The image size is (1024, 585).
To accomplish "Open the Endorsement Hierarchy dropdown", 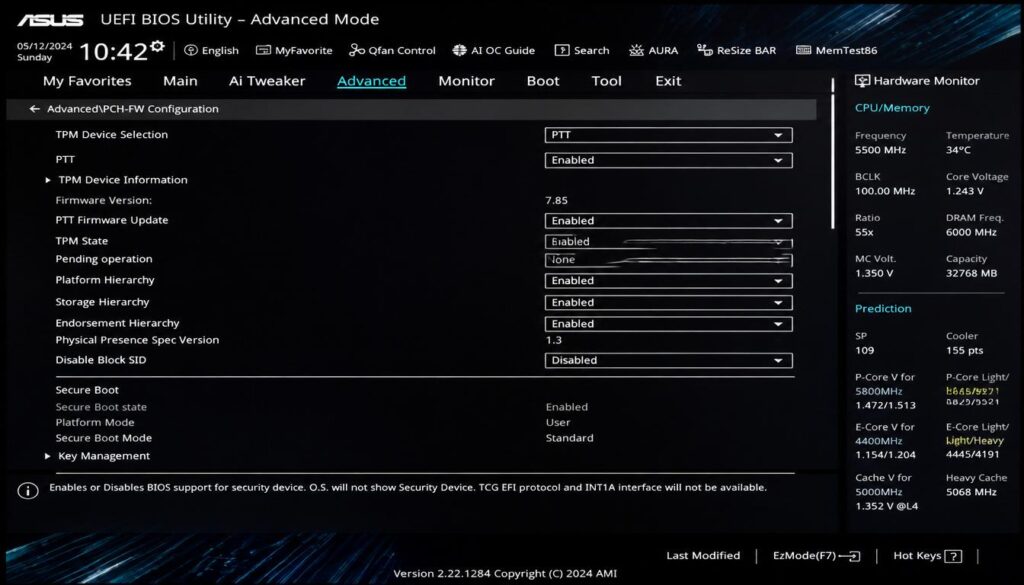I will [668, 324].
